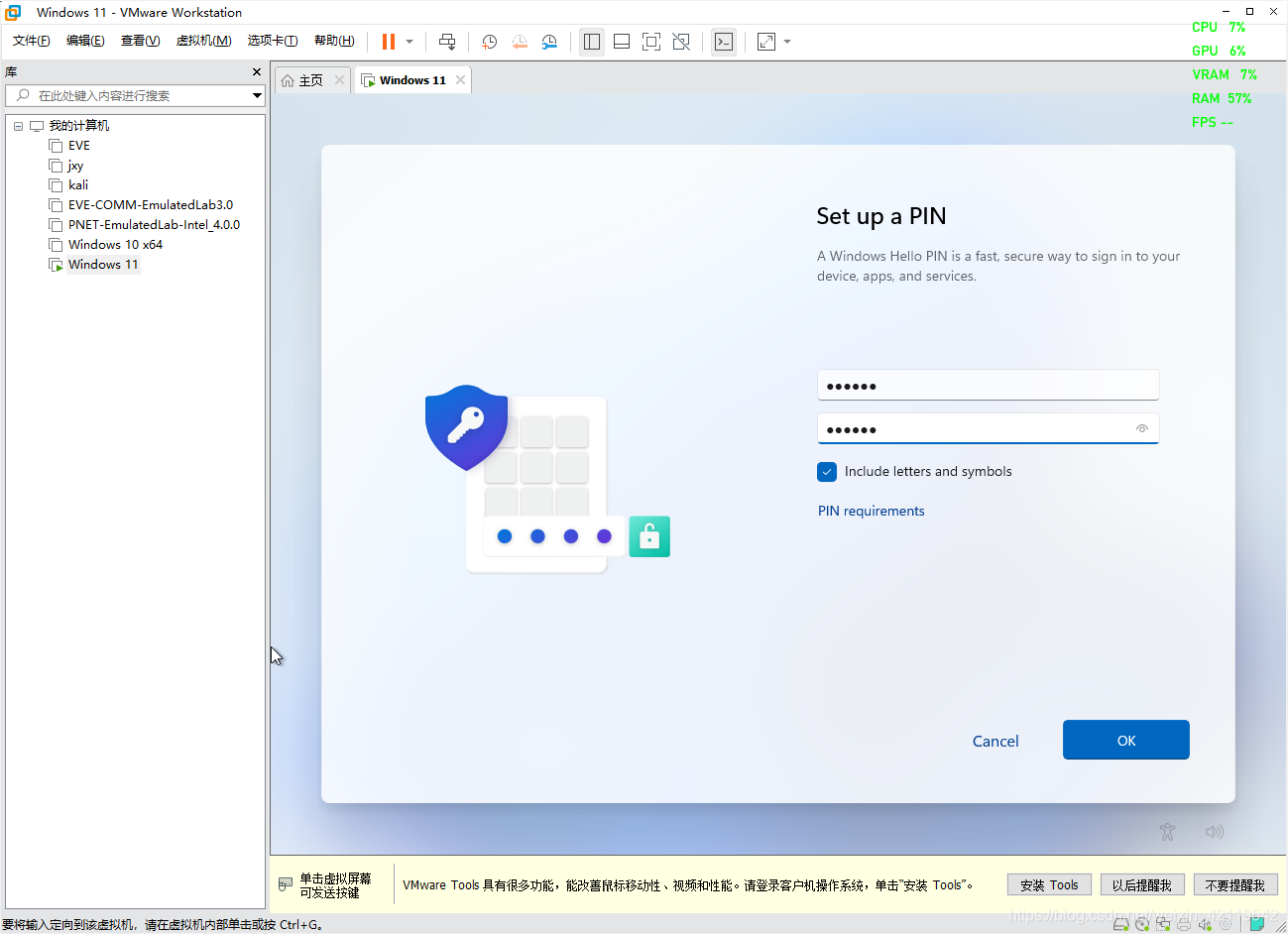
Task: Open the PIN requirements link
Action: (871, 512)
